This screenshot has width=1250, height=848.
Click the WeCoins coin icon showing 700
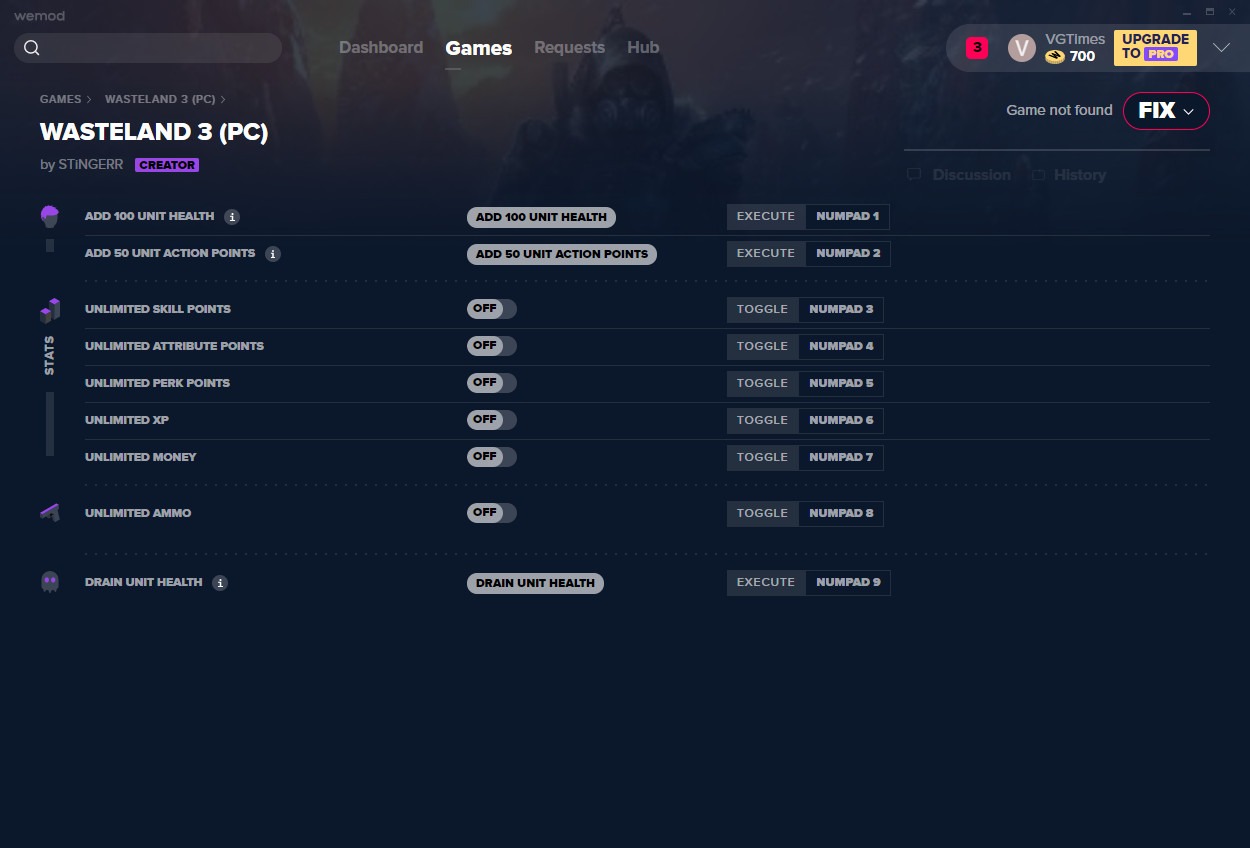click(x=1056, y=57)
